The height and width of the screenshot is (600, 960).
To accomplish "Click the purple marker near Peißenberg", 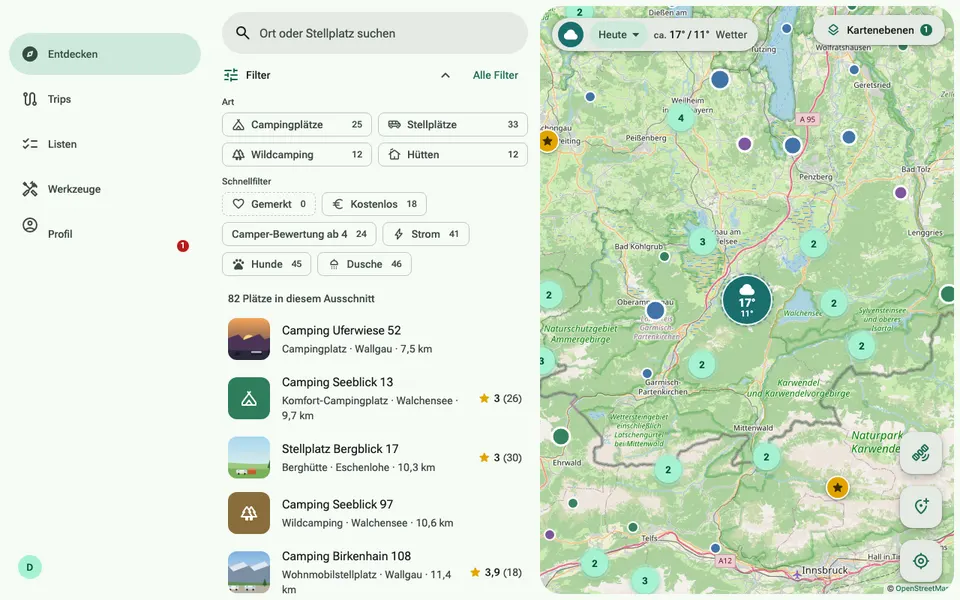I will pos(744,144).
